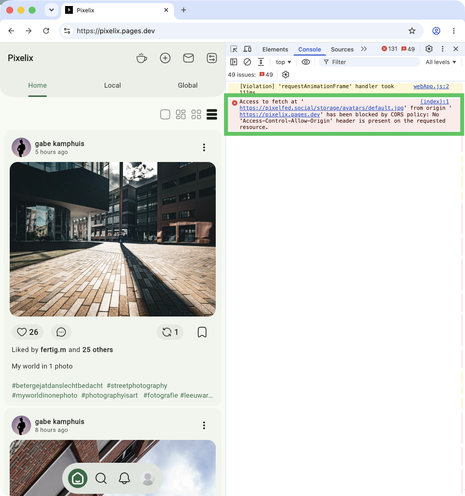
Task: Open more options for the 8 hours ago post
Action: (x=204, y=425)
